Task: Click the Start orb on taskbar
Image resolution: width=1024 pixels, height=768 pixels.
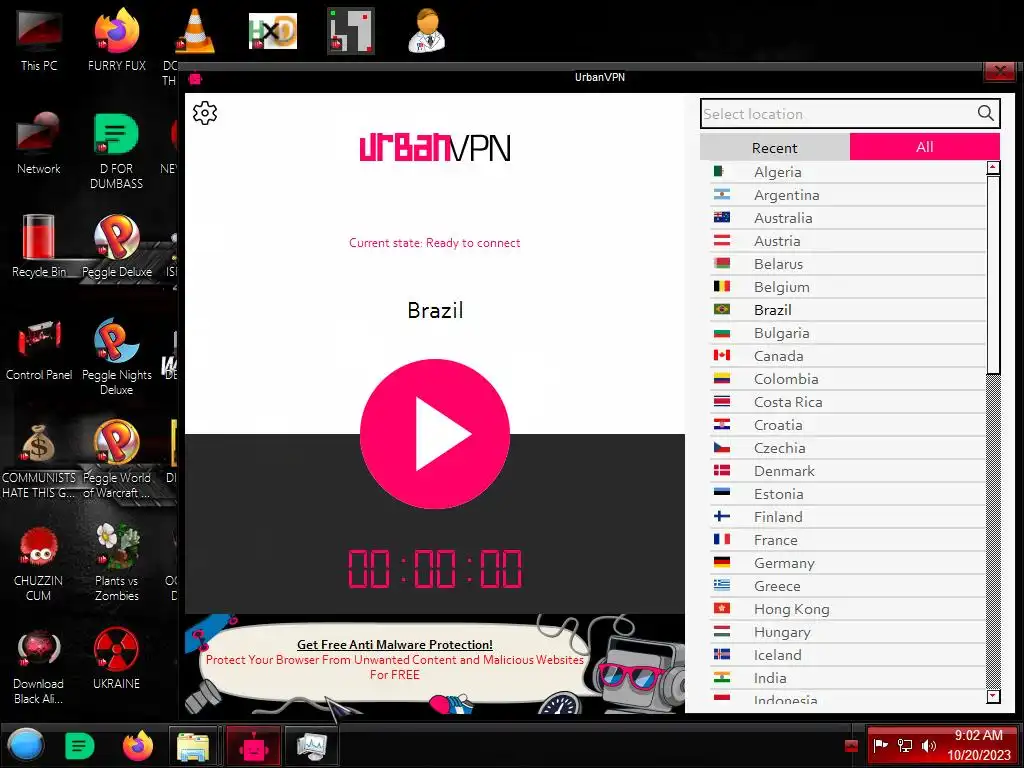Action: [x=26, y=745]
